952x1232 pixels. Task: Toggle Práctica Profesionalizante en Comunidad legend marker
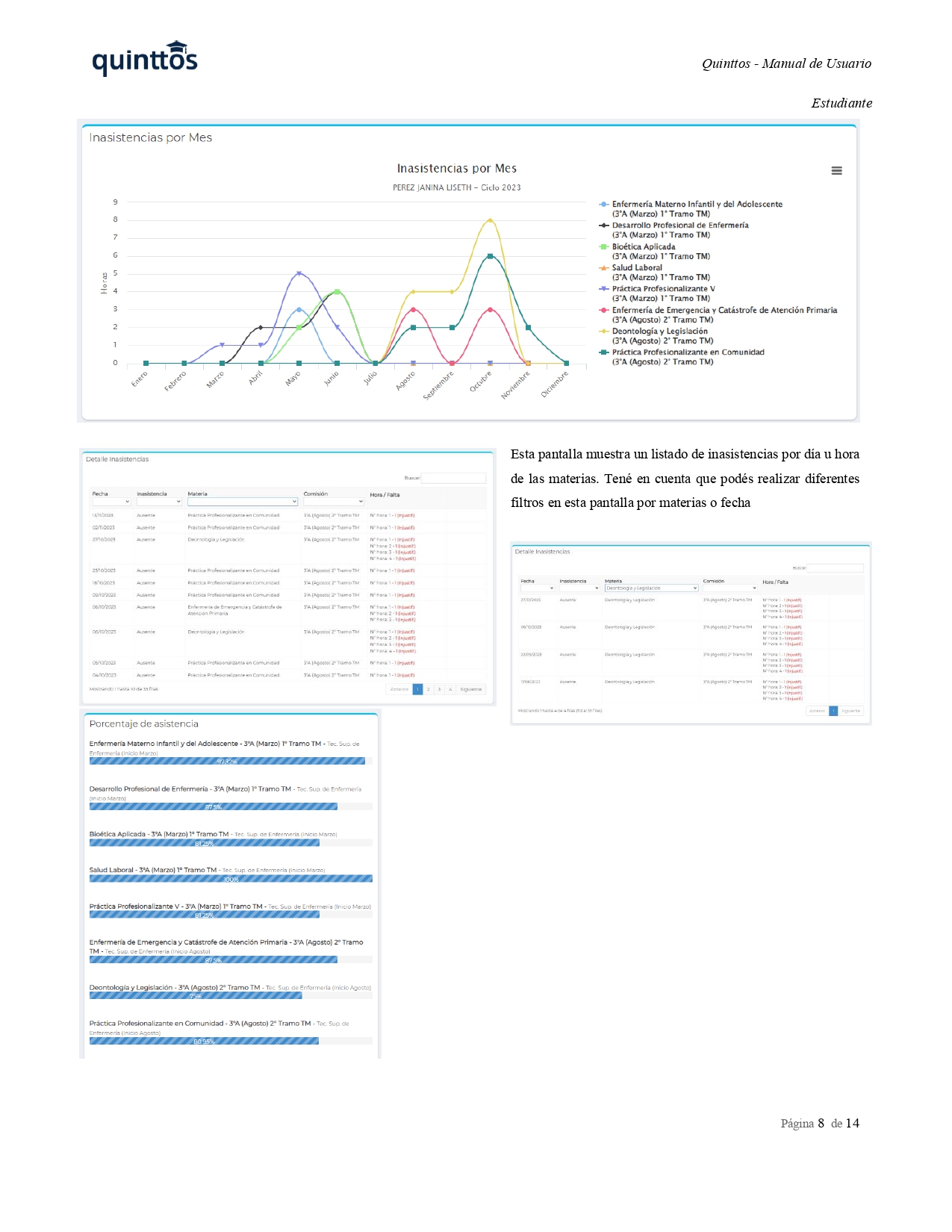point(604,352)
